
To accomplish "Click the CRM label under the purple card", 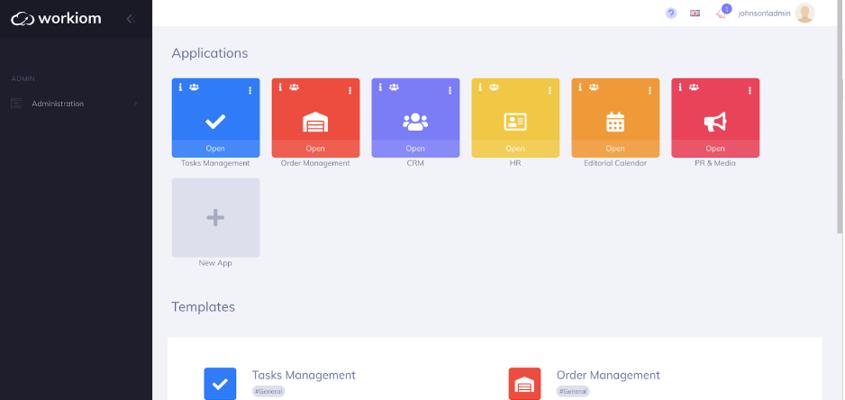I will click(x=415, y=163).
